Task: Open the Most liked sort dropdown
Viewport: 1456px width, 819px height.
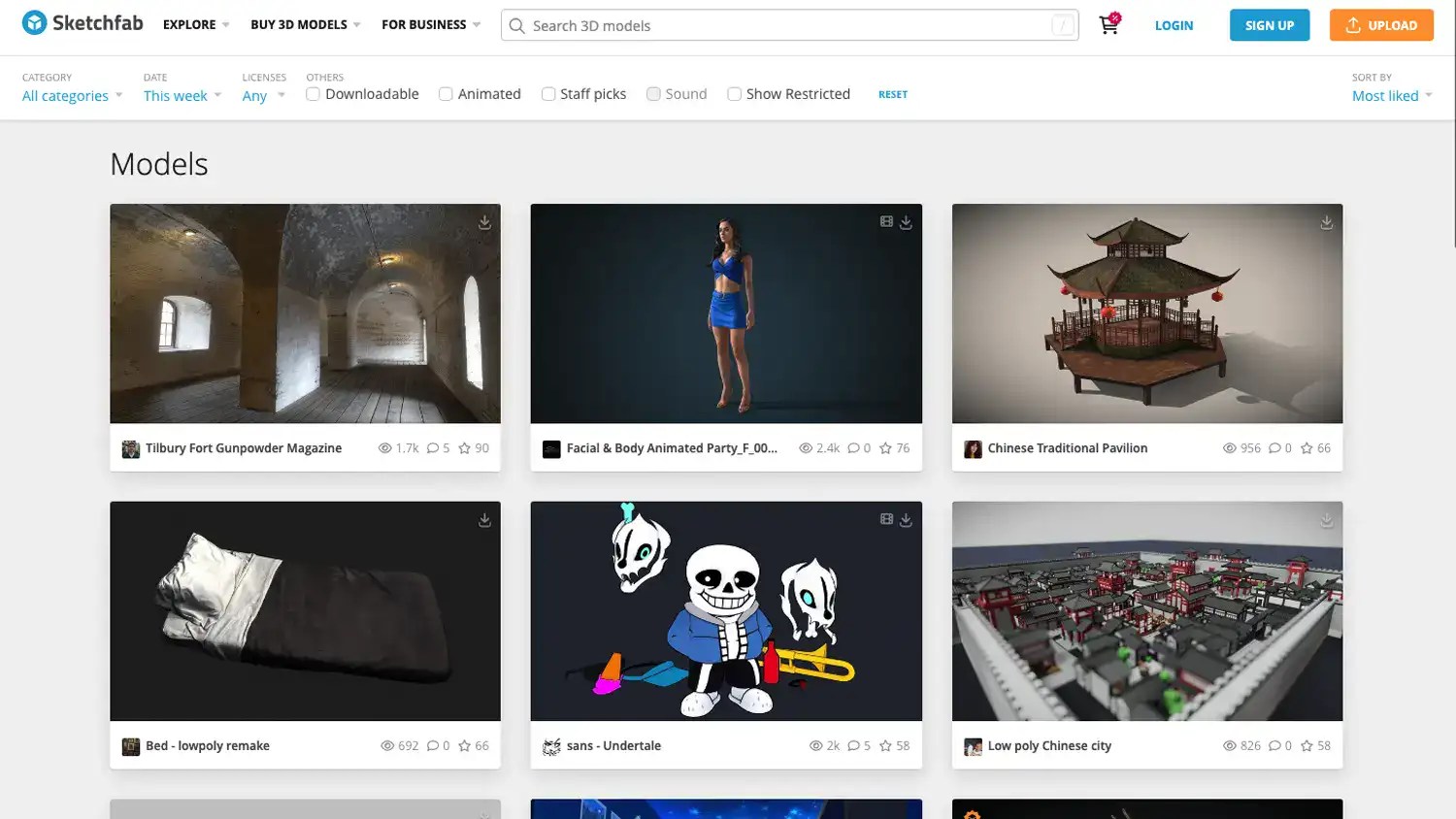Action: pos(1392,95)
